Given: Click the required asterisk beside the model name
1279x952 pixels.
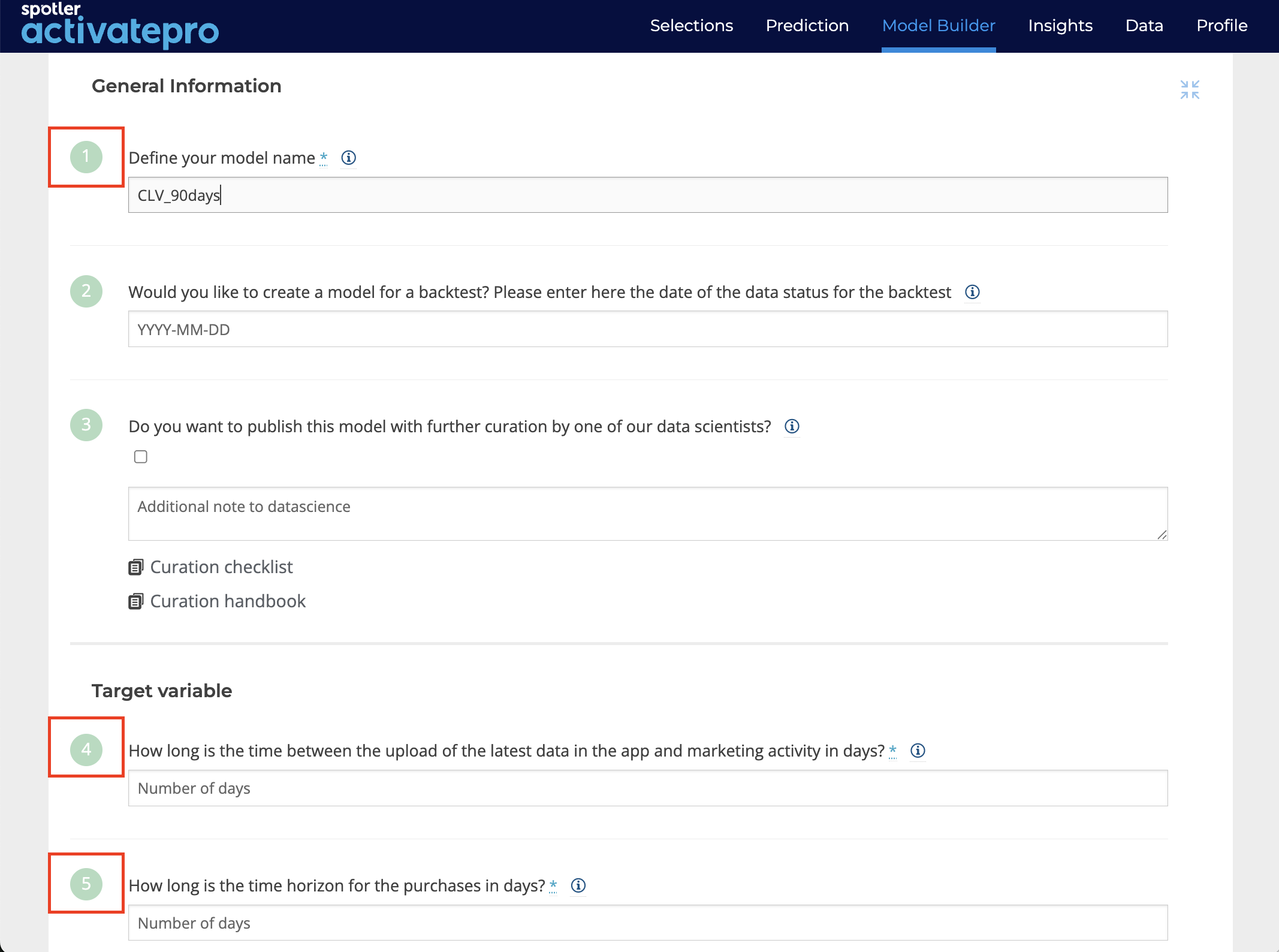Looking at the screenshot, I should click(x=324, y=158).
